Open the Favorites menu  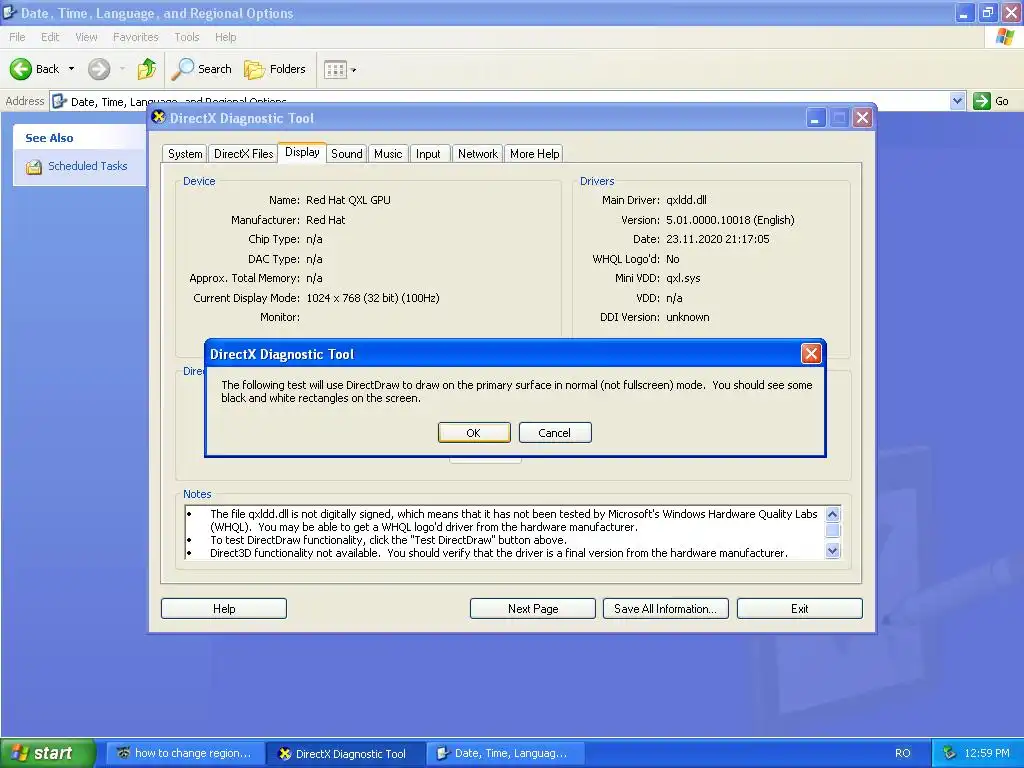(x=136, y=37)
